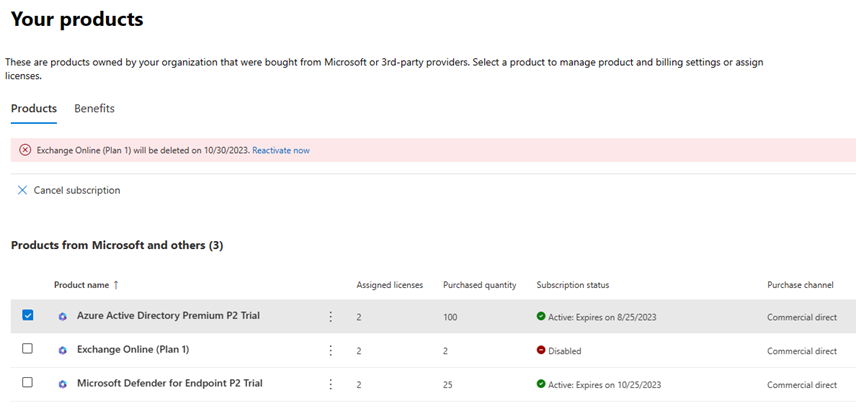Viewport: 856px width, 411px height.
Task: Click the red Disabled status icon
Action: pos(541,350)
